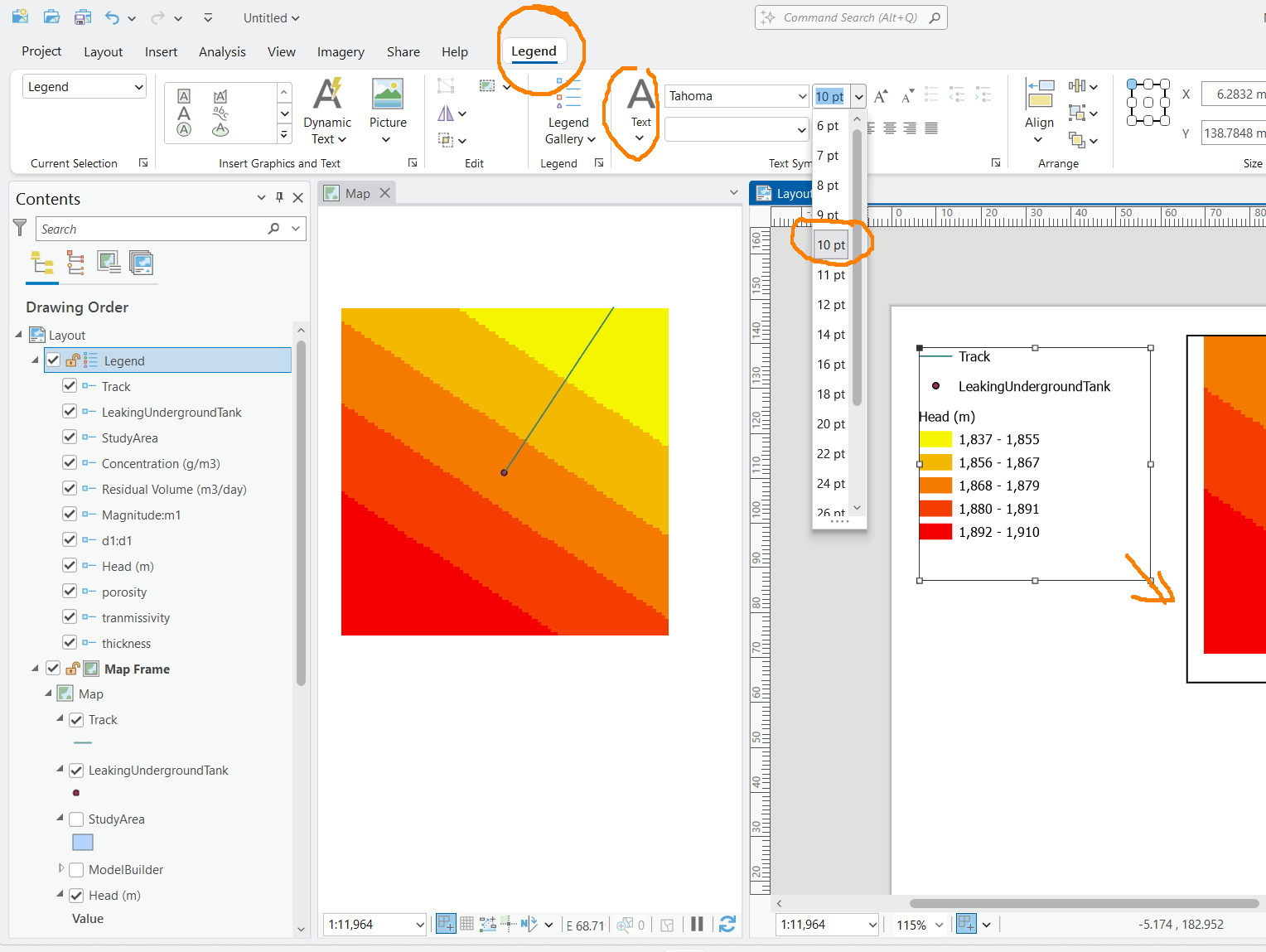The image size is (1266, 952).
Task: Refresh the map view
Action: (x=727, y=924)
